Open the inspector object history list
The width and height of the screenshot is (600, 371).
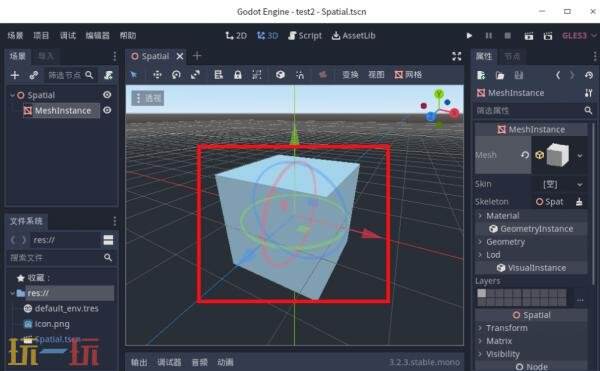(589, 75)
